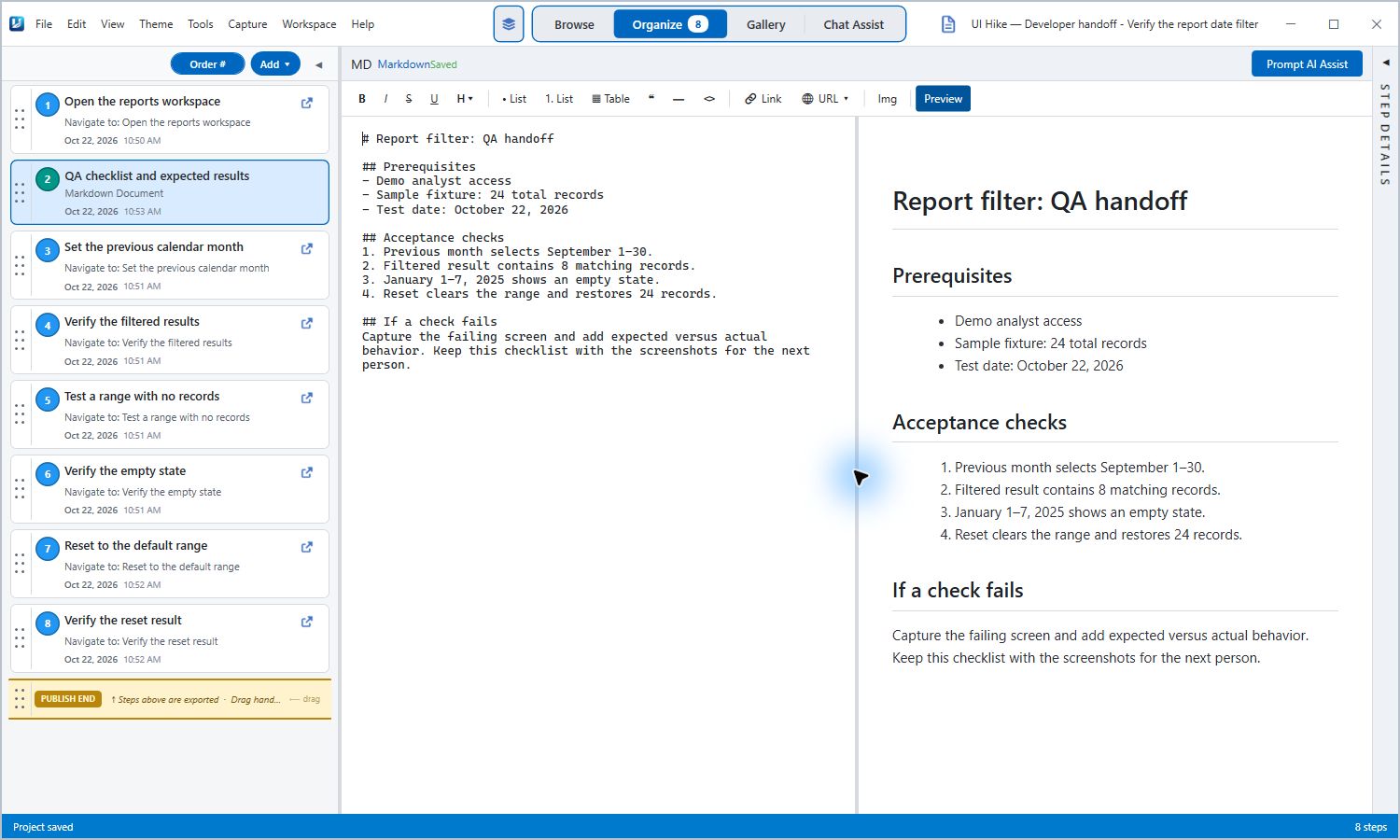Click the document icon in the title bar
This screenshot has height=840, width=1400.
click(948, 24)
